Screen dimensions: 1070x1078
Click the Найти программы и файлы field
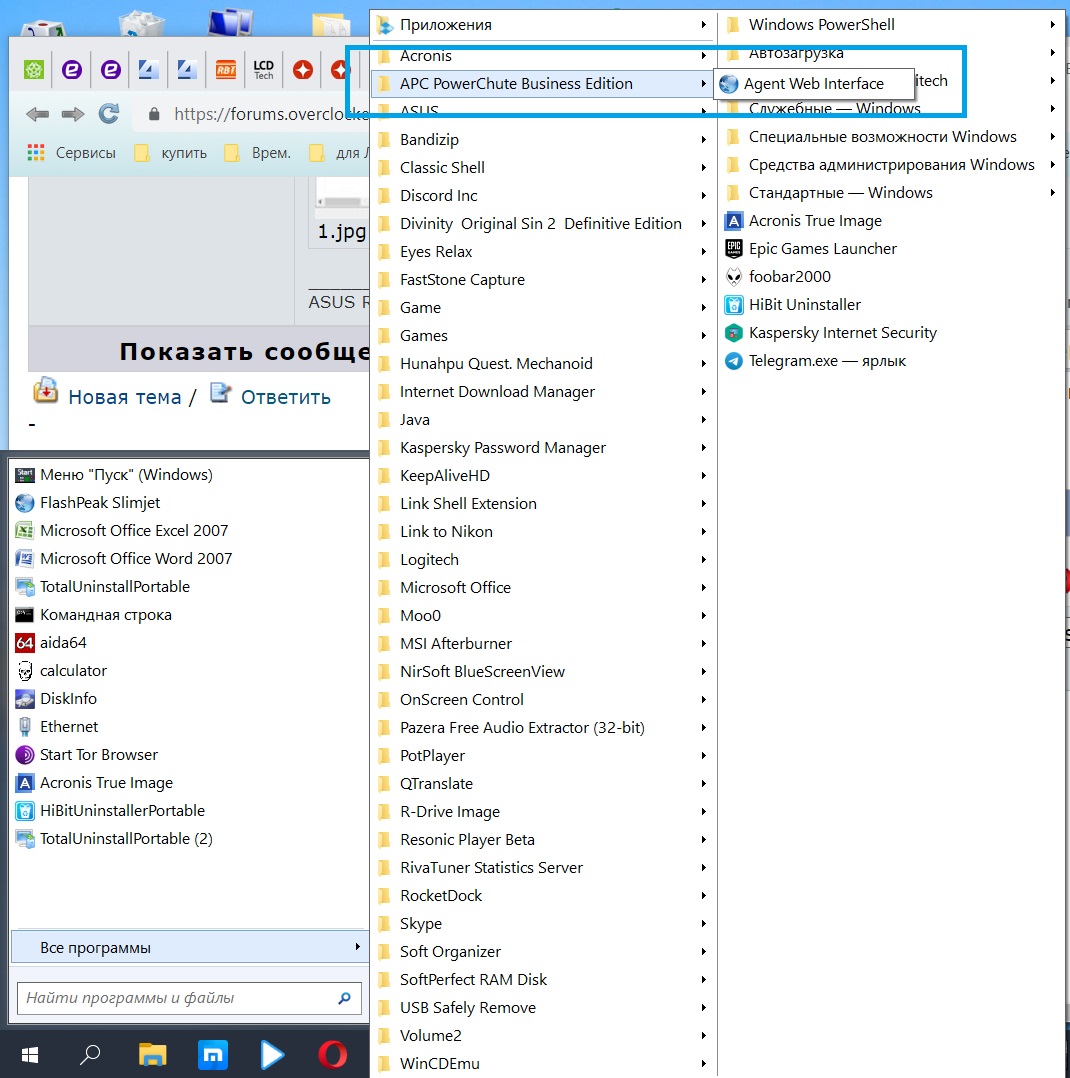pos(189,998)
